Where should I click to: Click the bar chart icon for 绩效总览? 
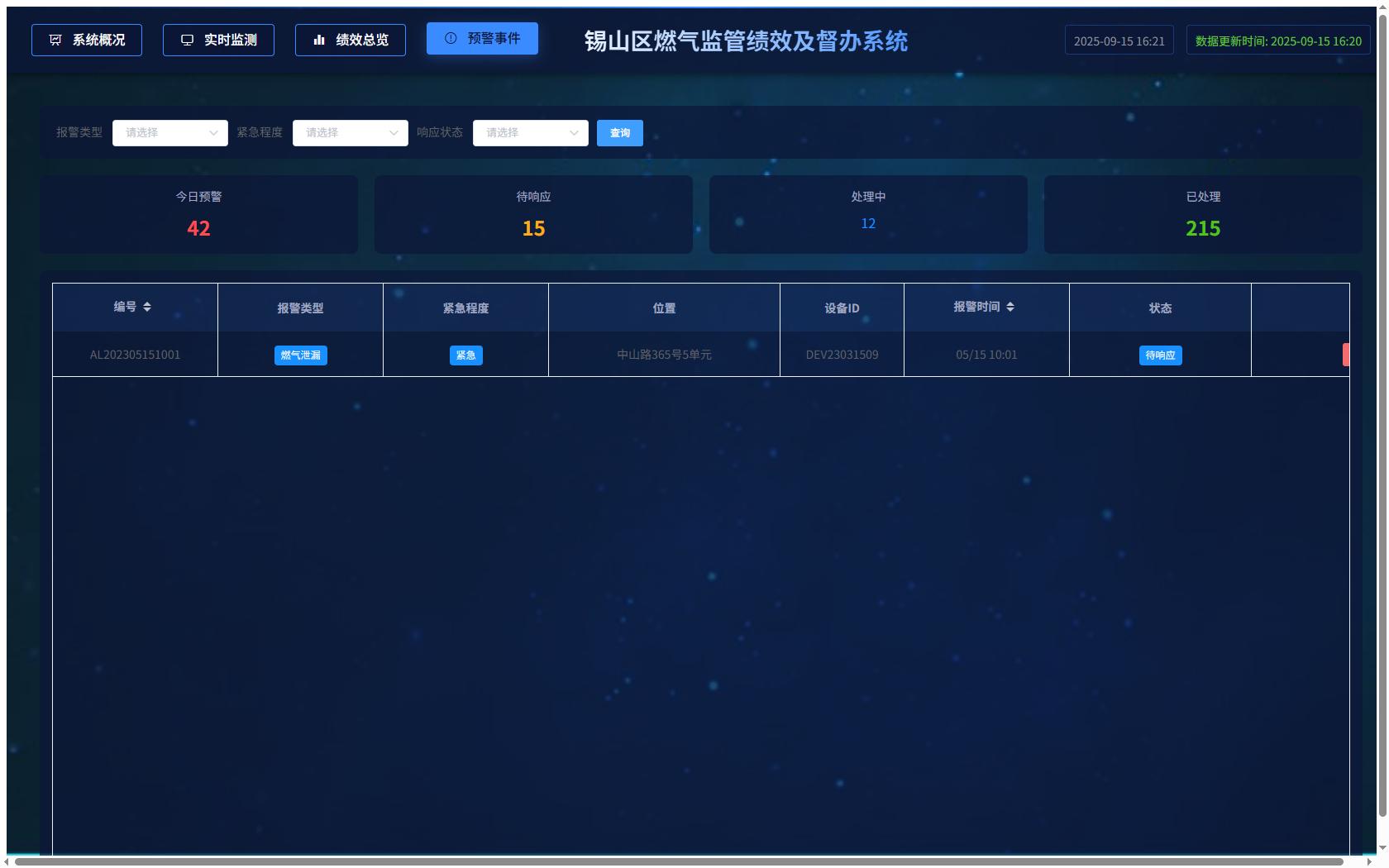point(319,40)
